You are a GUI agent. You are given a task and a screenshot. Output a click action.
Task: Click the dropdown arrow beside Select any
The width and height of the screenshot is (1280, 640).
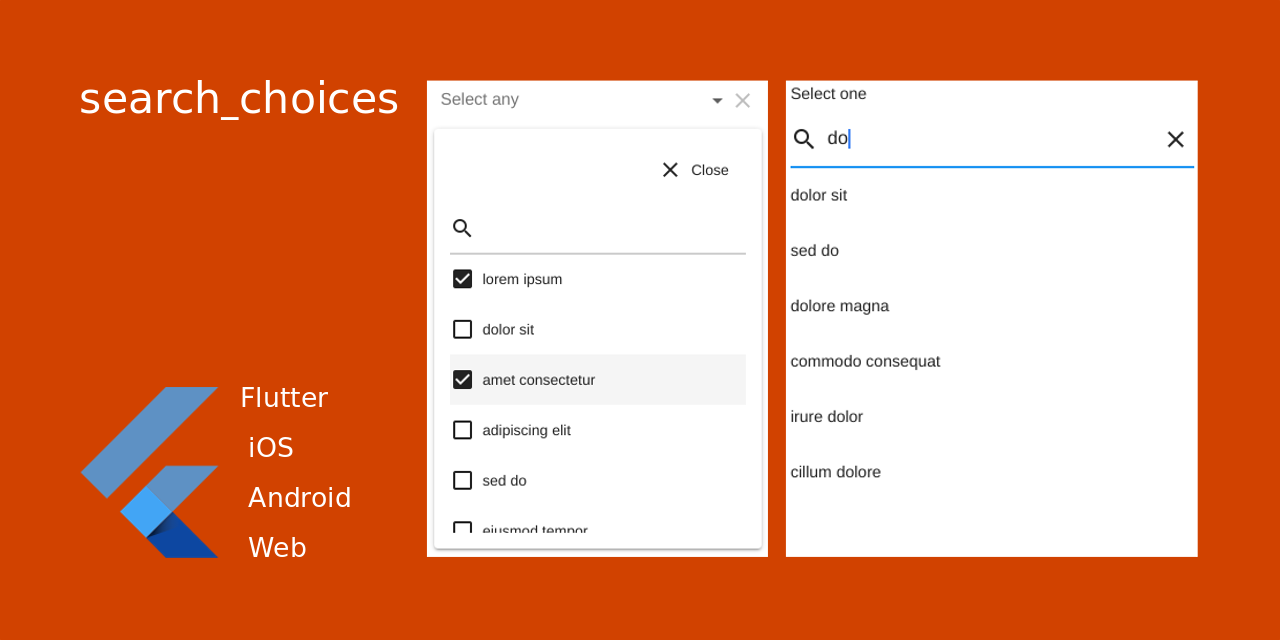(x=717, y=101)
